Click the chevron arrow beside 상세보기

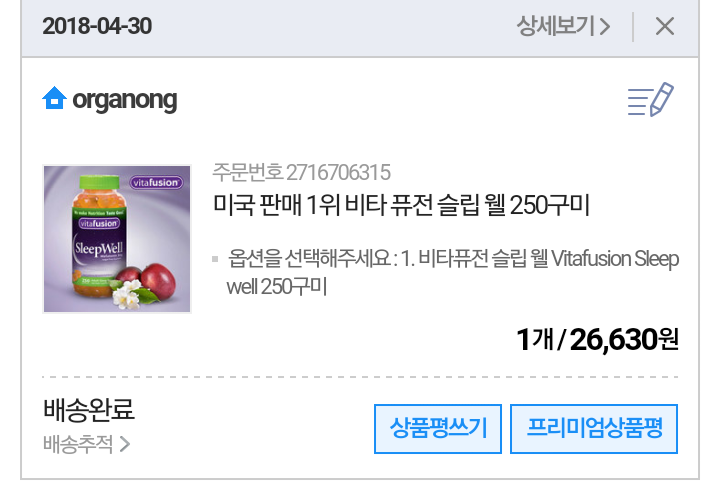(605, 27)
